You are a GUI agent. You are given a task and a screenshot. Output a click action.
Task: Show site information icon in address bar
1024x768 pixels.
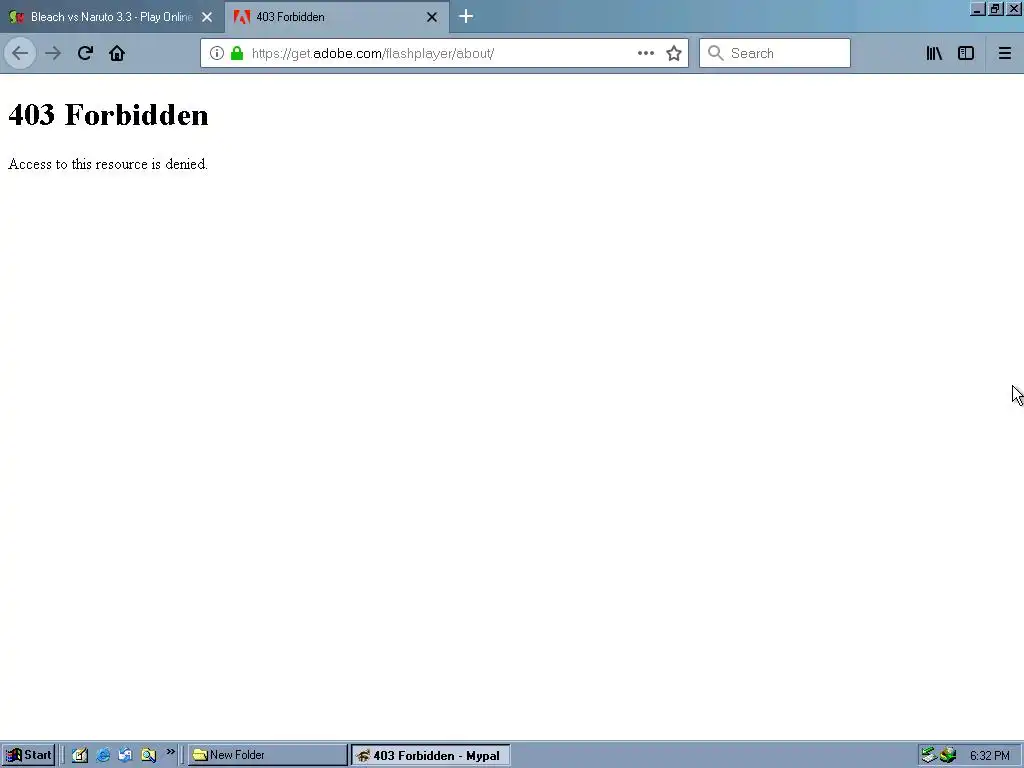point(217,53)
